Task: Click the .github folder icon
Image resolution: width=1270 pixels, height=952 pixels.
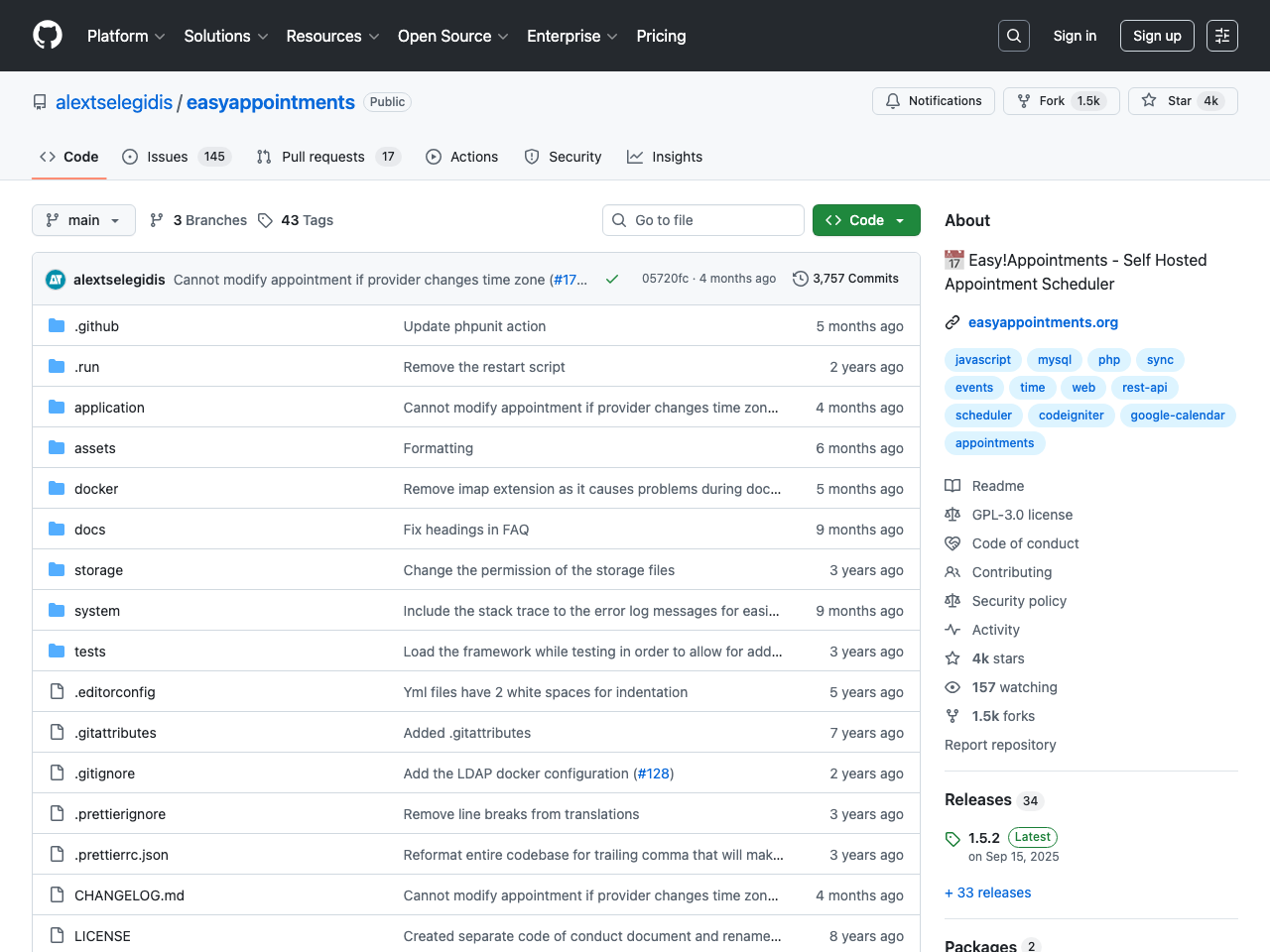Action: point(57,326)
